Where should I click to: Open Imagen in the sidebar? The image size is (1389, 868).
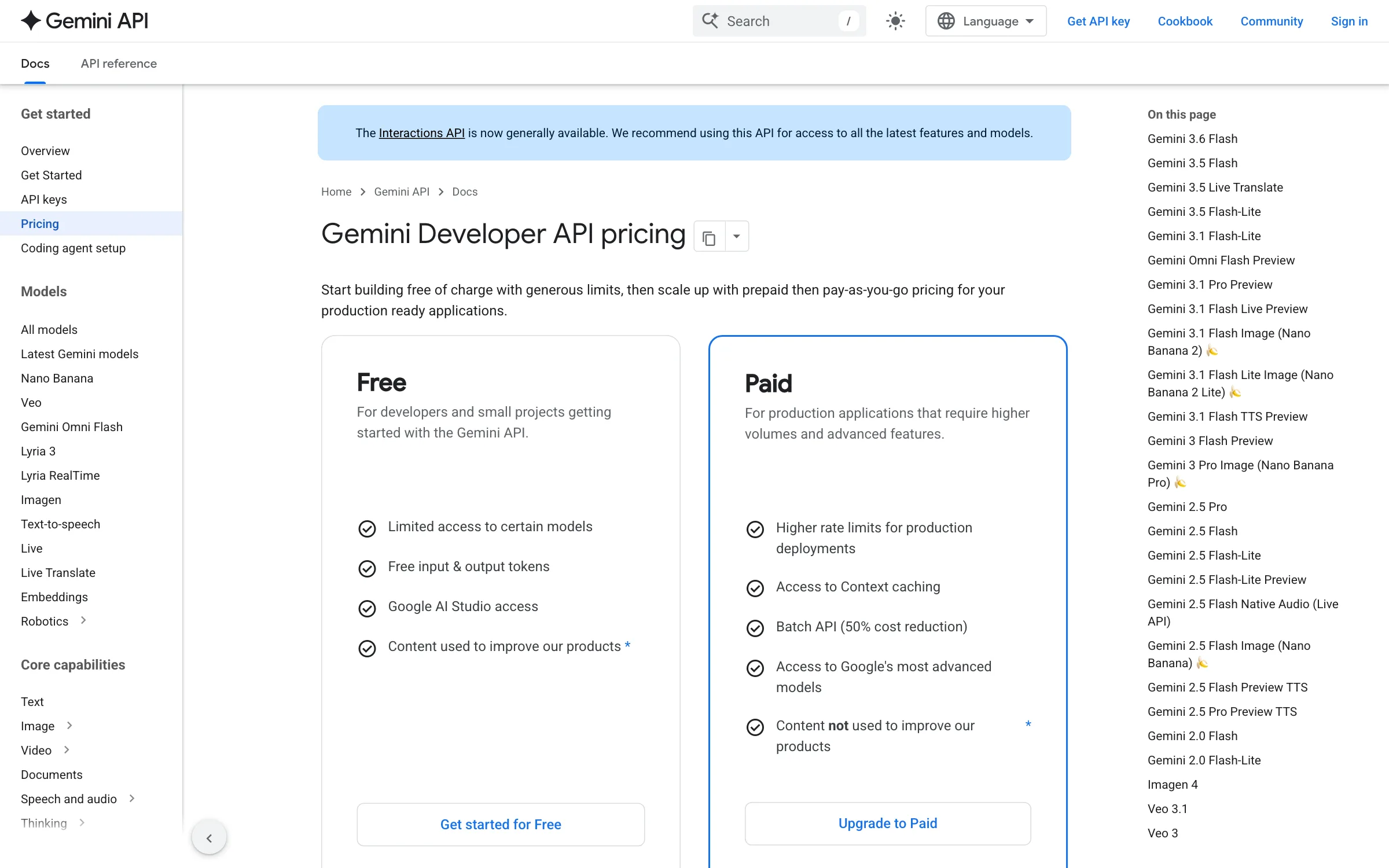point(41,500)
